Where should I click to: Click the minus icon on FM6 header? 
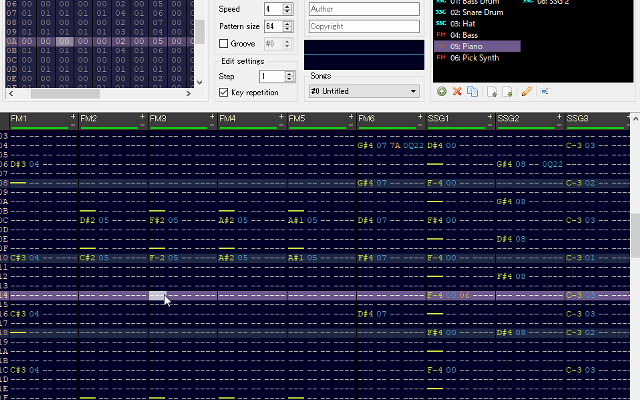(x=420, y=124)
